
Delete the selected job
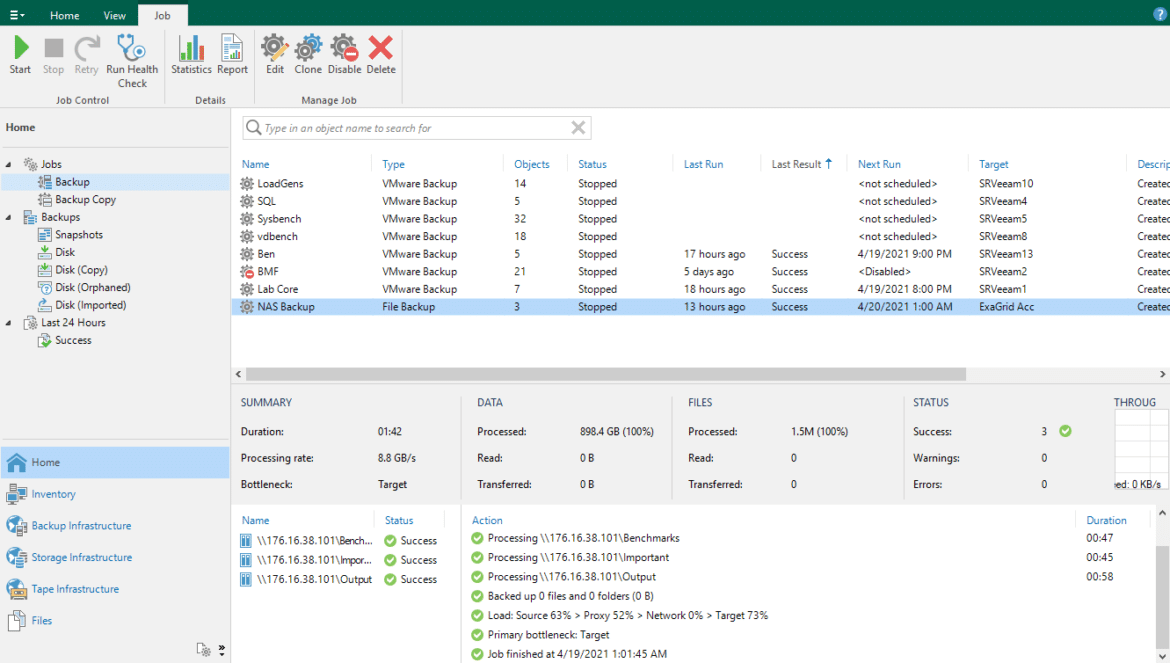point(381,54)
